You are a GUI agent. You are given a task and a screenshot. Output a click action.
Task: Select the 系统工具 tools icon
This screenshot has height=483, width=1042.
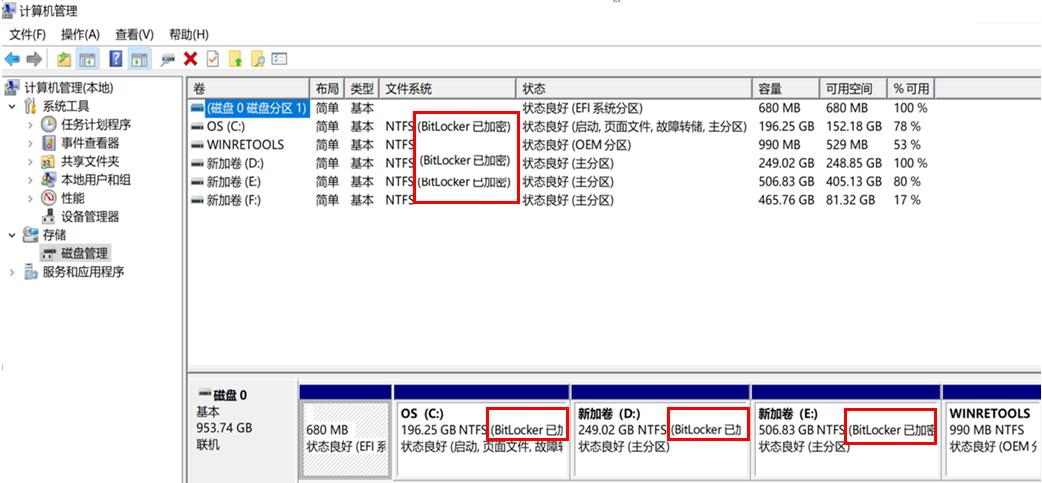tap(31, 106)
